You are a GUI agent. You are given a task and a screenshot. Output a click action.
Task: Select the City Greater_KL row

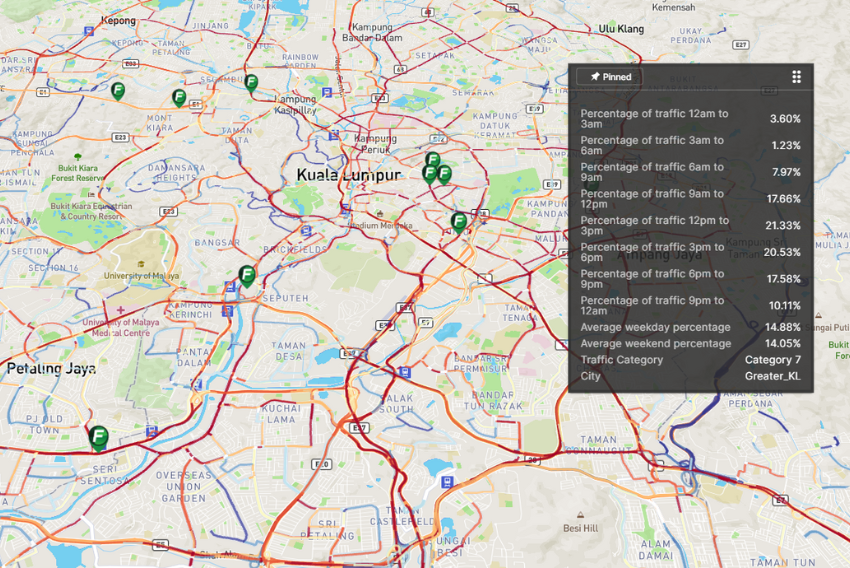pyautogui.click(x=690, y=376)
